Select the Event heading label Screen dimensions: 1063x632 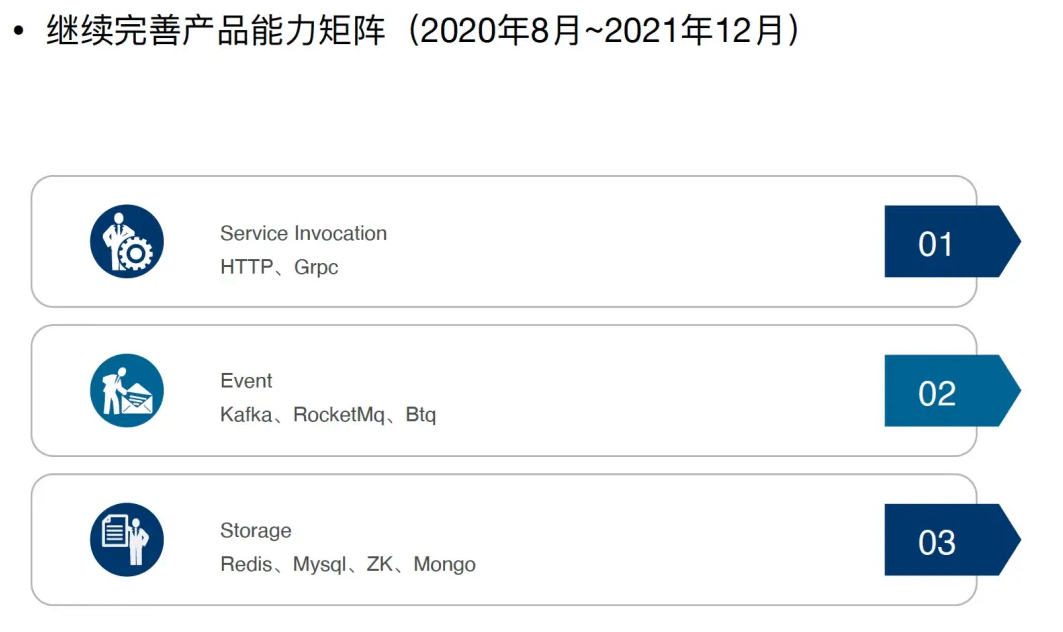click(246, 380)
